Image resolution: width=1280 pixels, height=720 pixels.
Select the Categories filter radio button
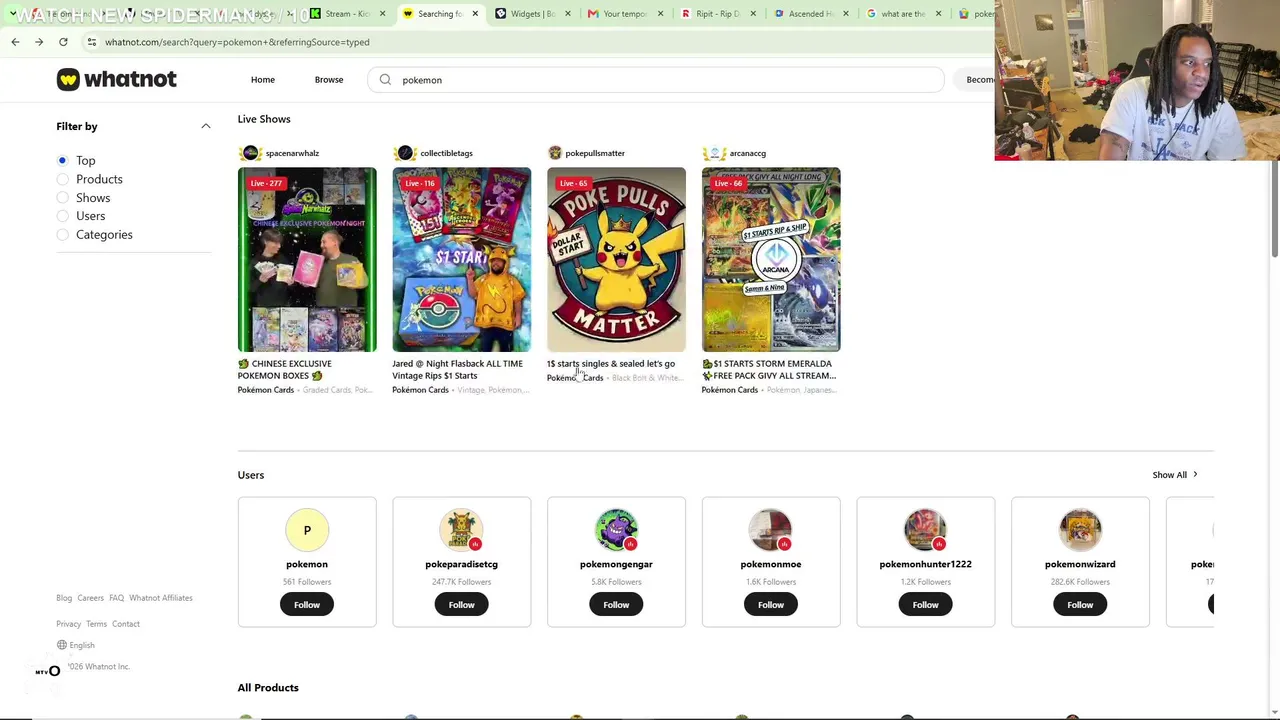[x=62, y=235]
